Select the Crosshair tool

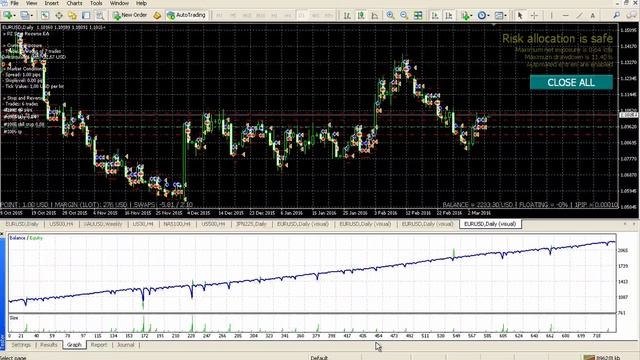pyautogui.click(x=534, y=15)
